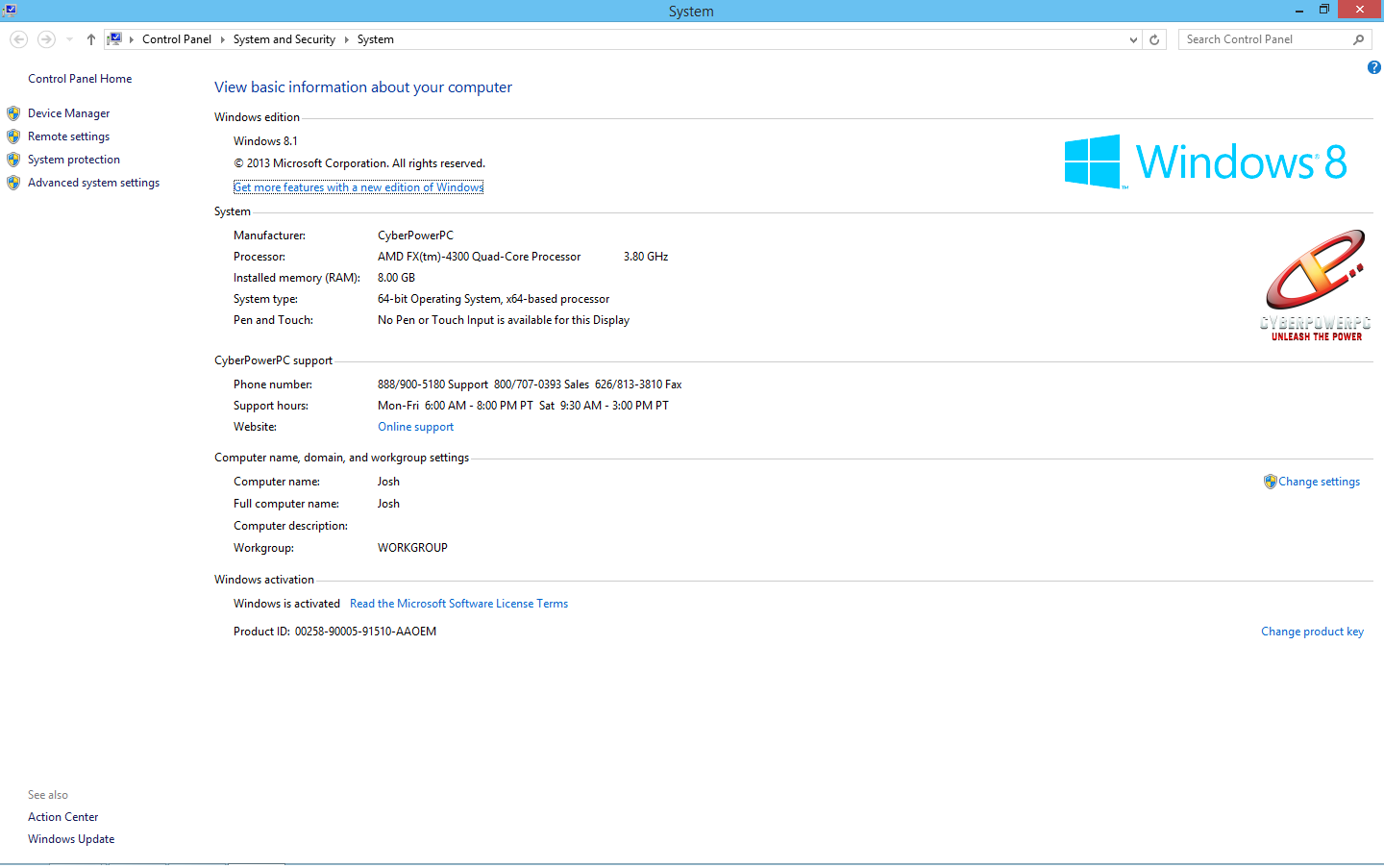Click the Windows 8.1 edition text
Viewport: 1384px width, 868px height.
[265, 141]
